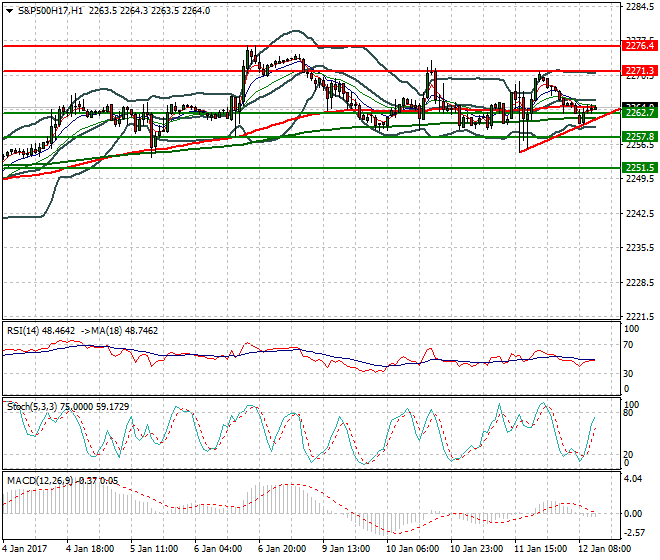Click the 9 Jan 13:00 time axis label
The height and width of the screenshot is (560, 660).
pos(346,549)
